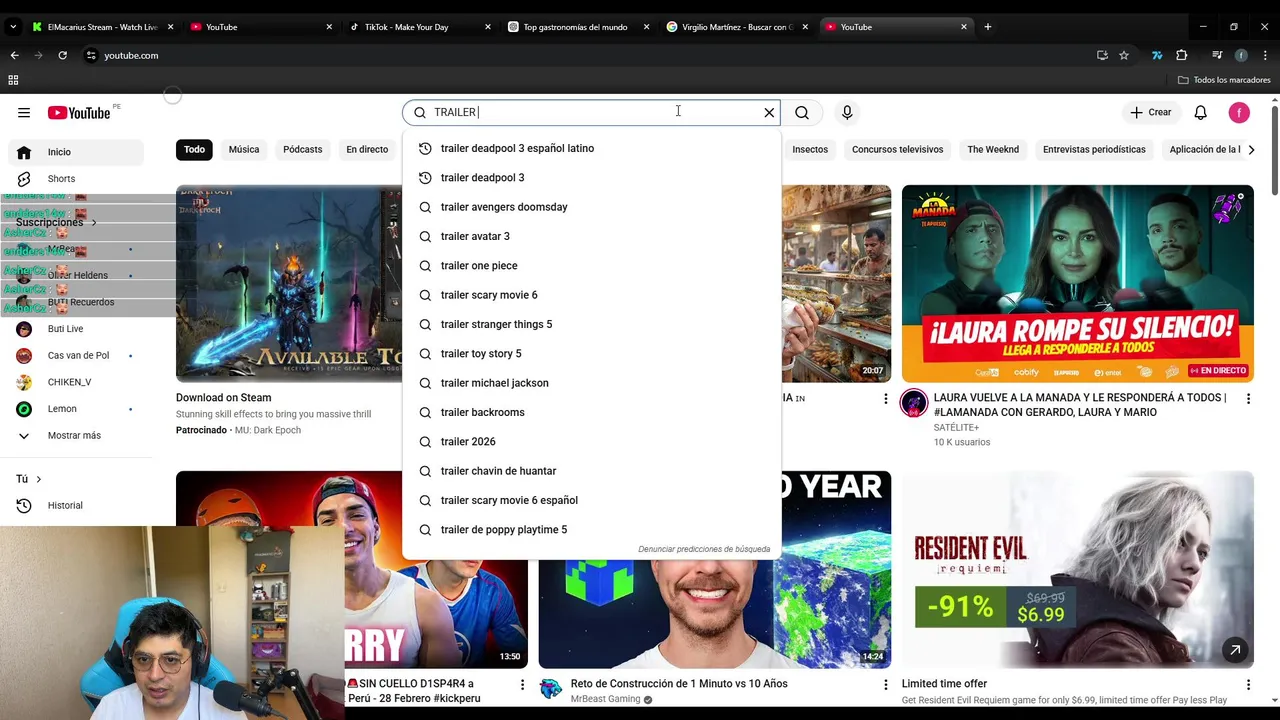Open the CHIKEN_V subscription
Viewport: 1280px width, 720px height.
click(78, 383)
